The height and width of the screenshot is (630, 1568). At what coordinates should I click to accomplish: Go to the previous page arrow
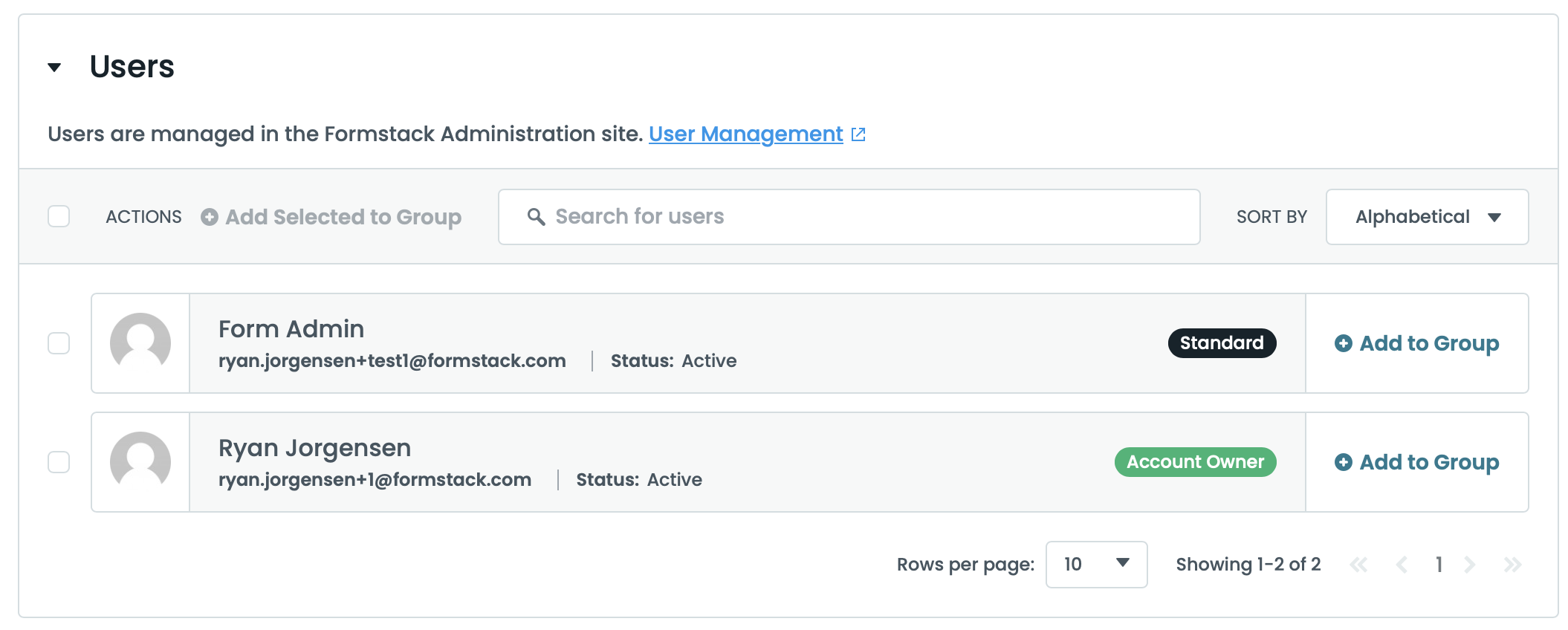pos(1402,565)
